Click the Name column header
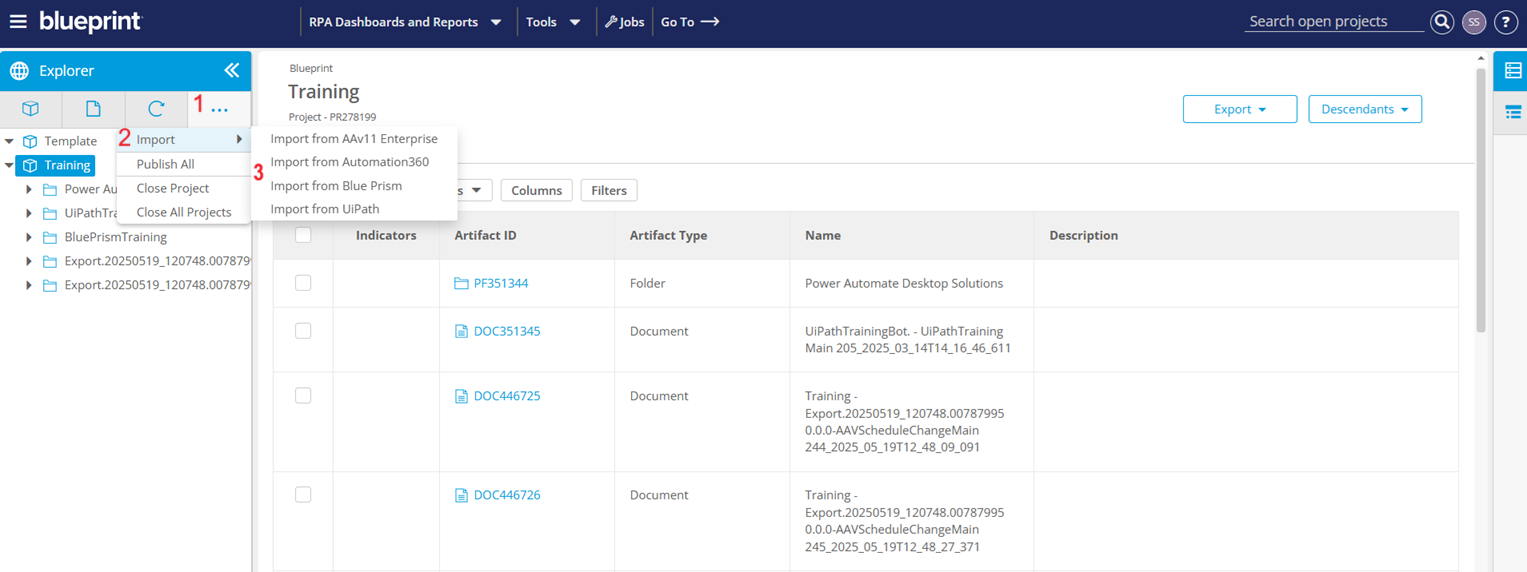Image resolution: width=1527 pixels, height=572 pixels. coord(823,235)
